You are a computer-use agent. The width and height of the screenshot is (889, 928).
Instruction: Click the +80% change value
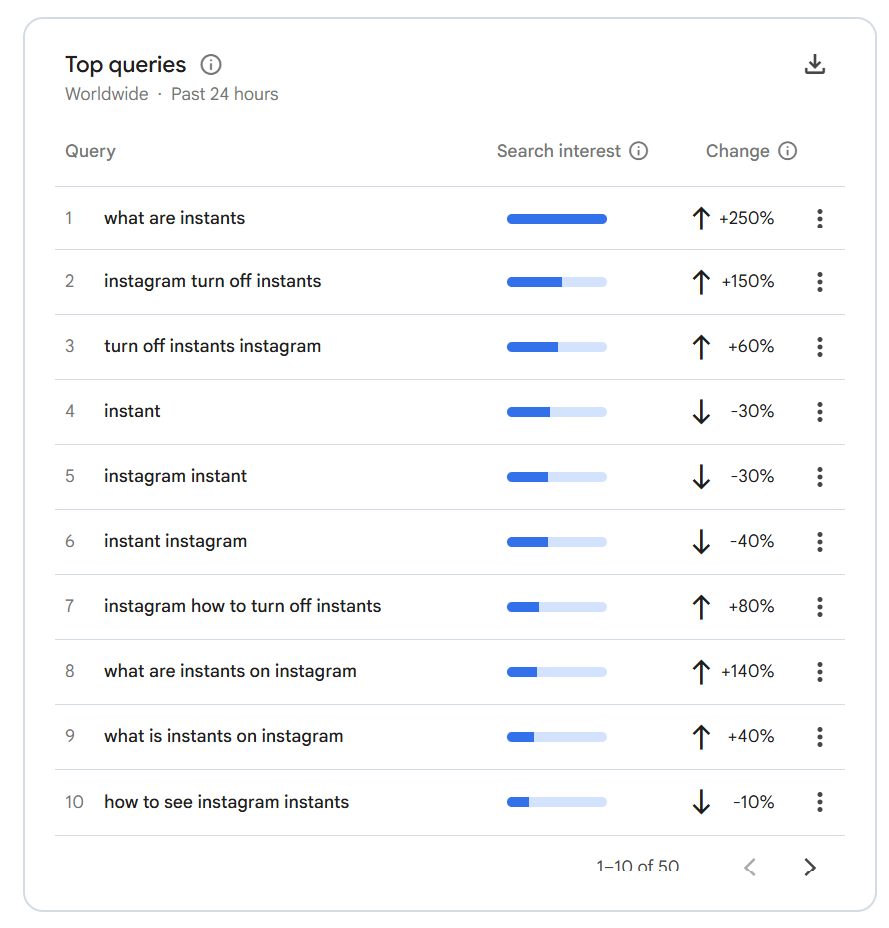point(751,606)
